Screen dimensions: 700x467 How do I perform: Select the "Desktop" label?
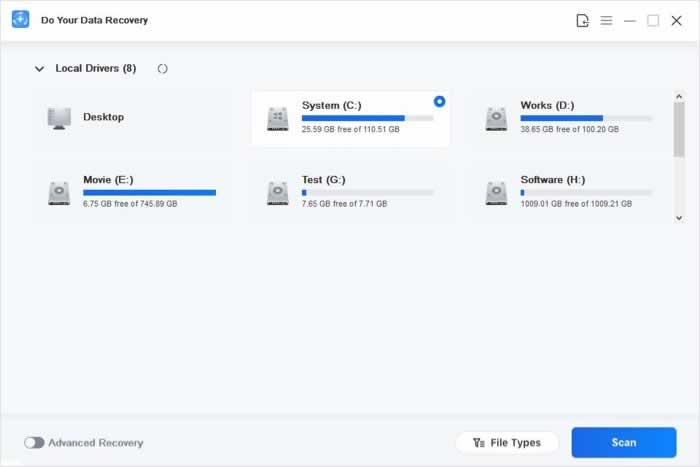tap(104, 117)
